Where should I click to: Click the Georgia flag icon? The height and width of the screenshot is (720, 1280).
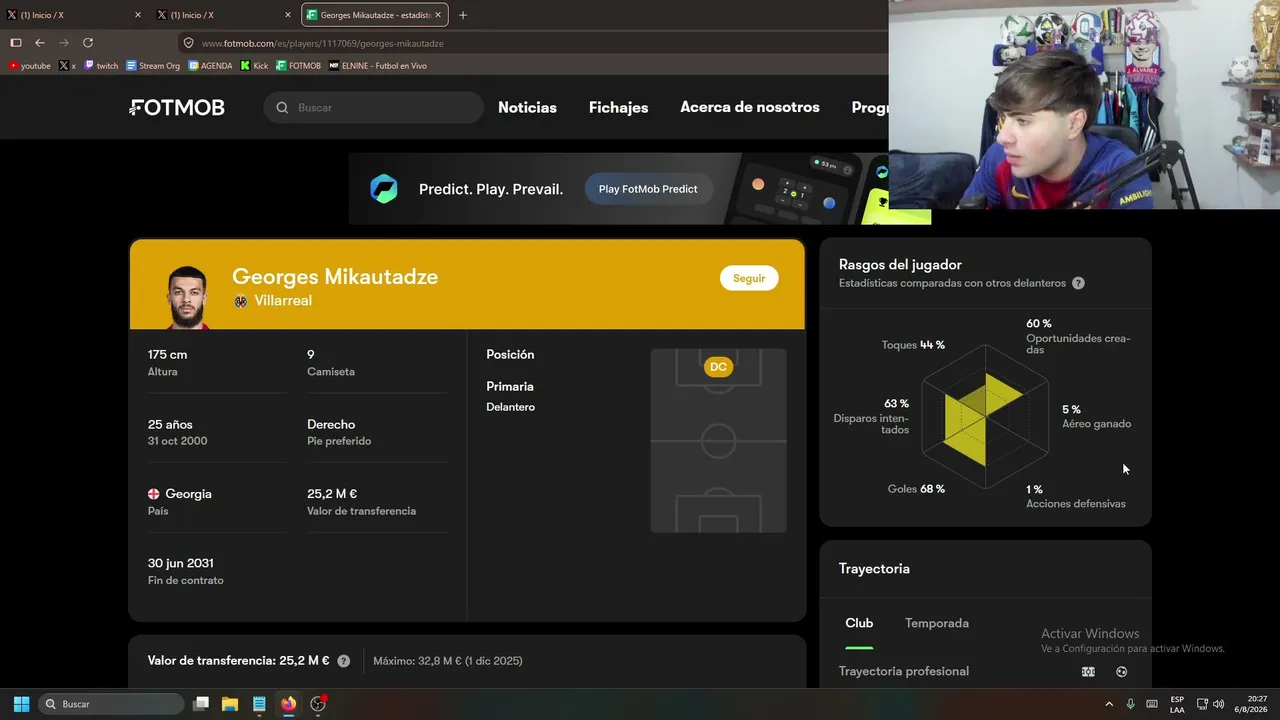pyautogui.click(x=154, y=494)
